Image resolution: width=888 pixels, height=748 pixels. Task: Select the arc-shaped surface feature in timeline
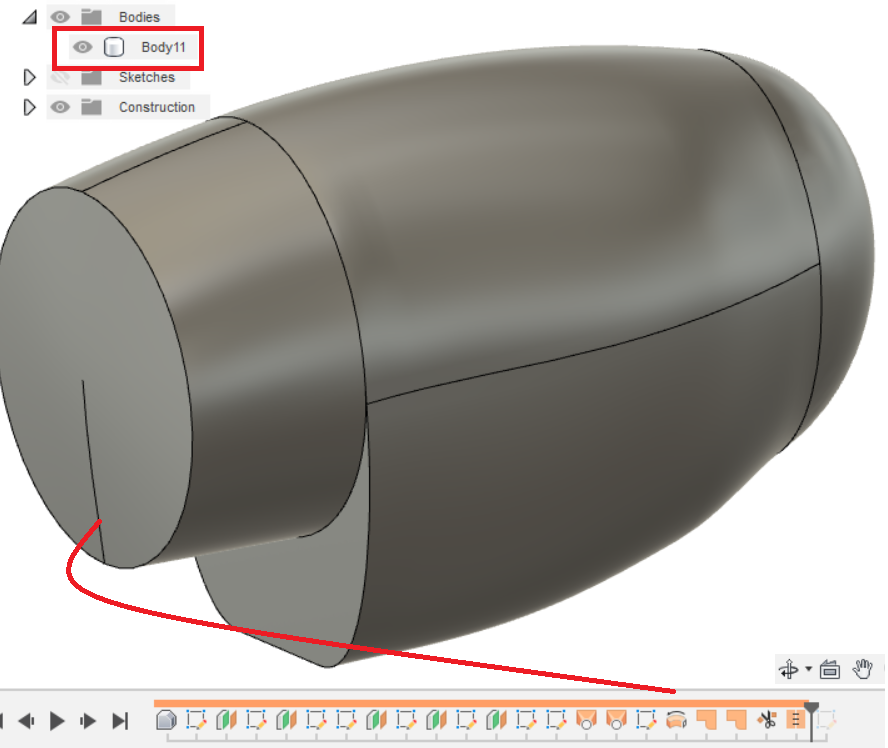point(676,720)
